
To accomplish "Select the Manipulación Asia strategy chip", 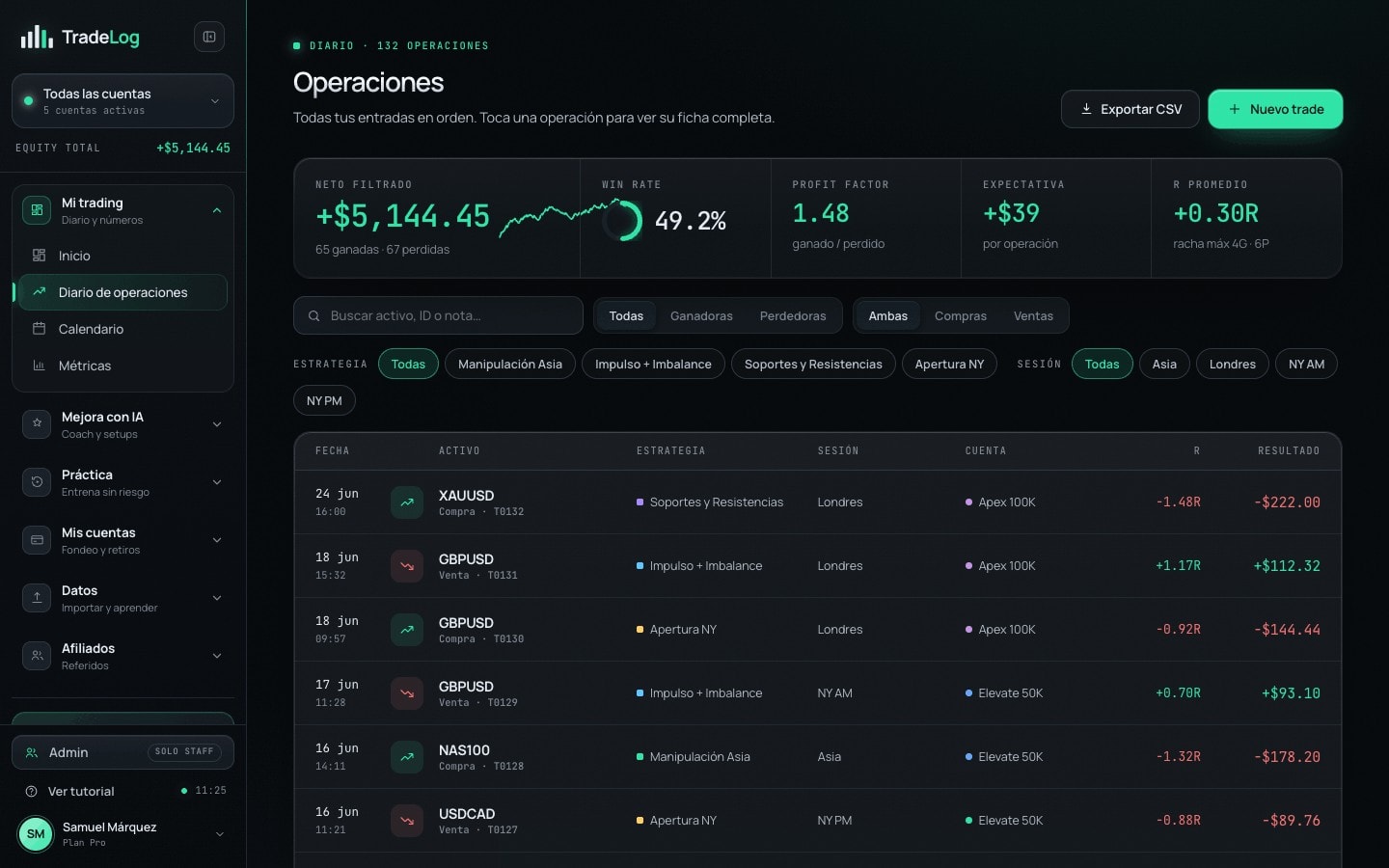I will click(x=510, y=365).
